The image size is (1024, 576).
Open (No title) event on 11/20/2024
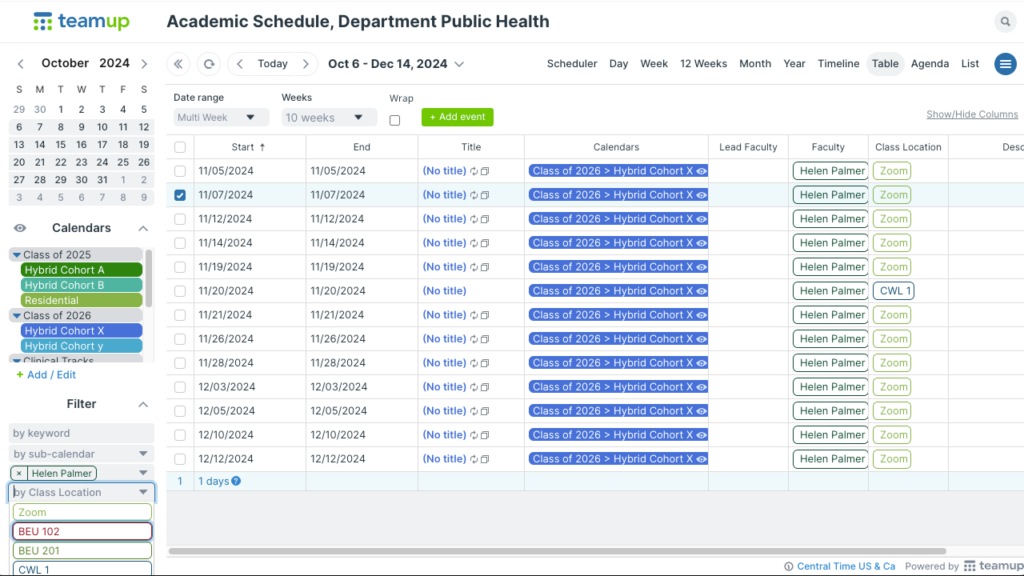pos(444,291)
